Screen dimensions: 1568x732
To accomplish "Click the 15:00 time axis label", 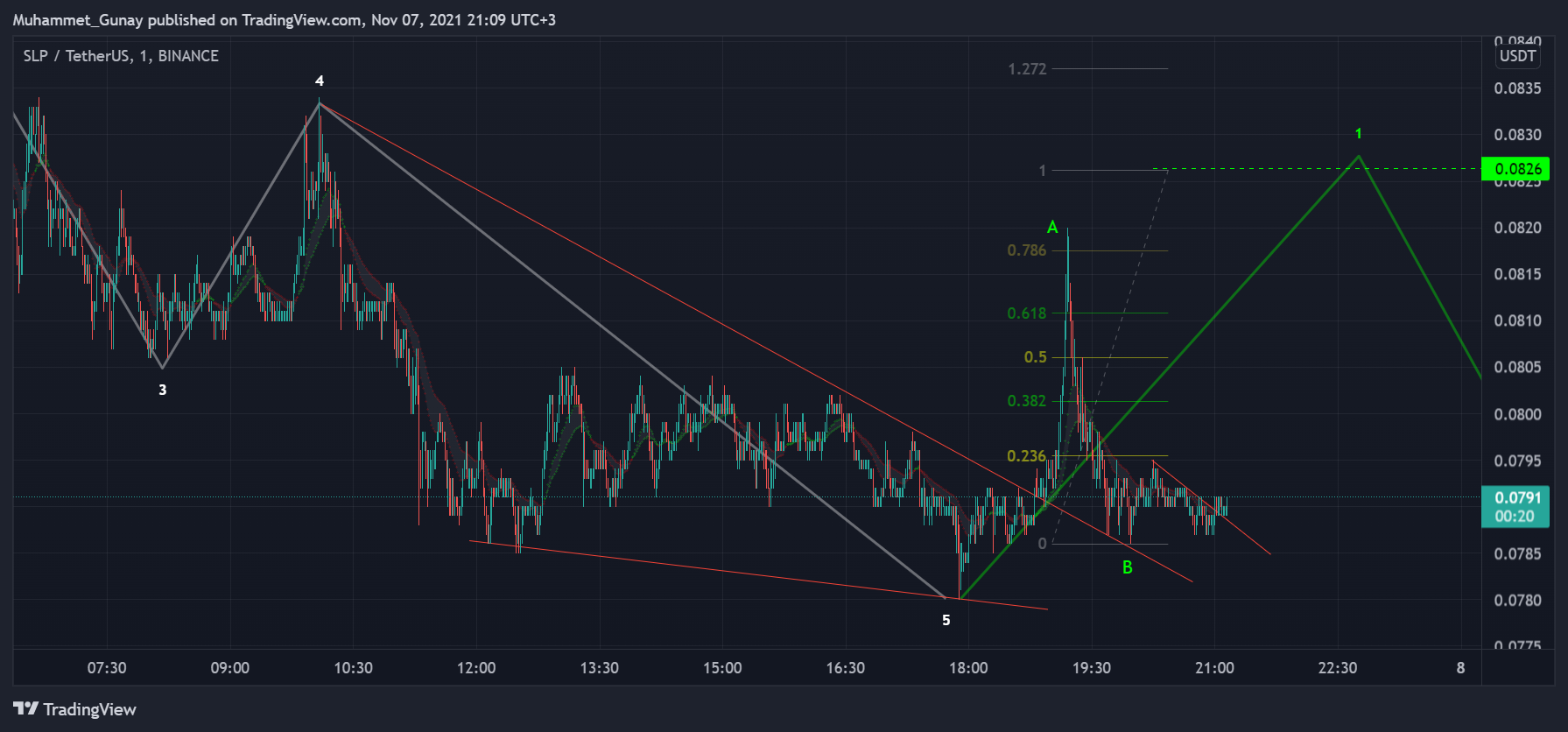I will (x=722, y=668).
